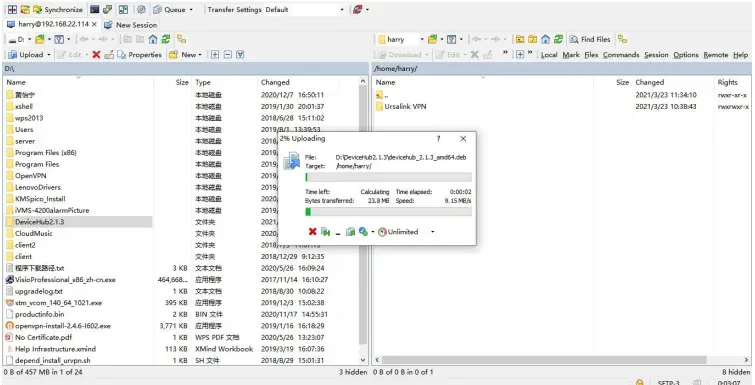The height and width of the screenshot is (385, 755).
Task: Open the Mark menu
Action: (x=571, y=55)
